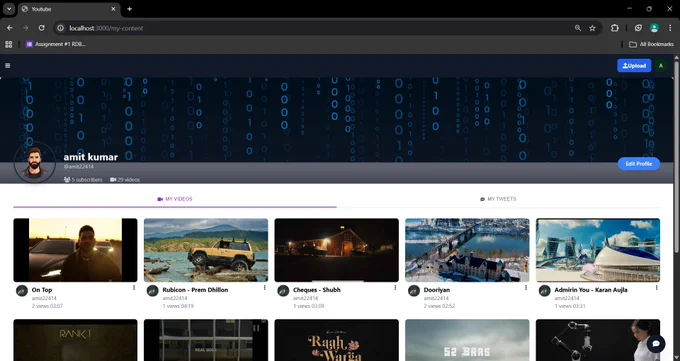Reload the page with the refresh icon
The image size is (680, 361).
pyautogui.click(x=42, y=28)
